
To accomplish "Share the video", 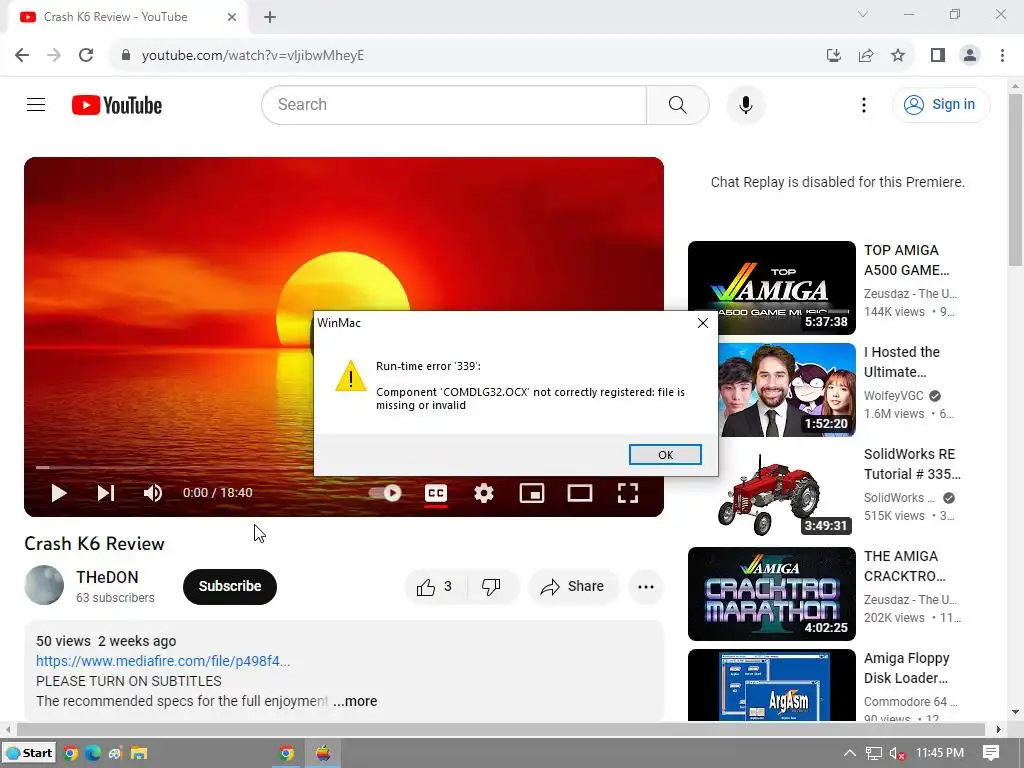I will (x=573, y=586).
